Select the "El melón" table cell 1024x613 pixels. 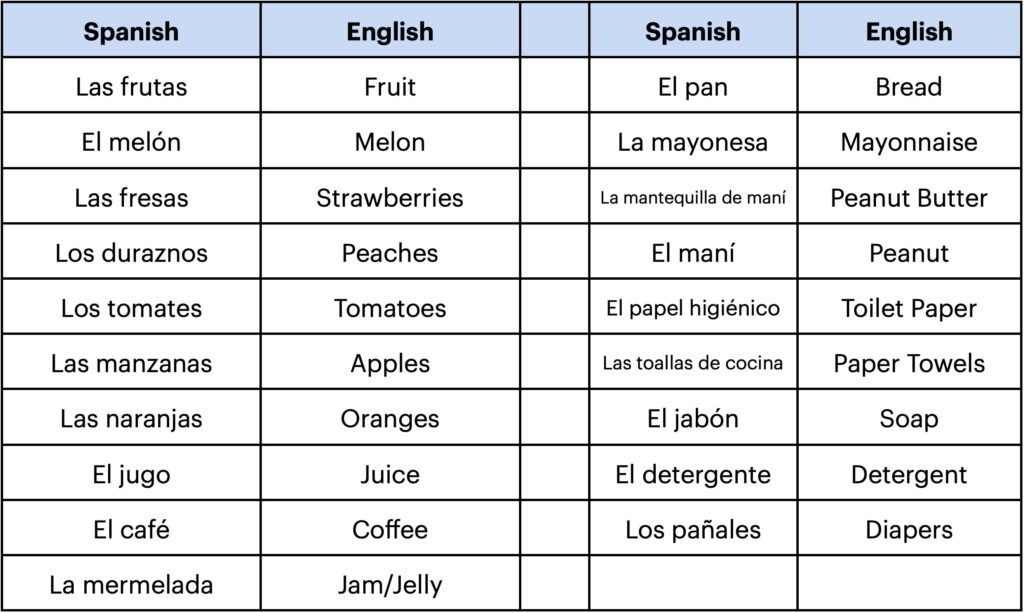(x=131, y=142)
